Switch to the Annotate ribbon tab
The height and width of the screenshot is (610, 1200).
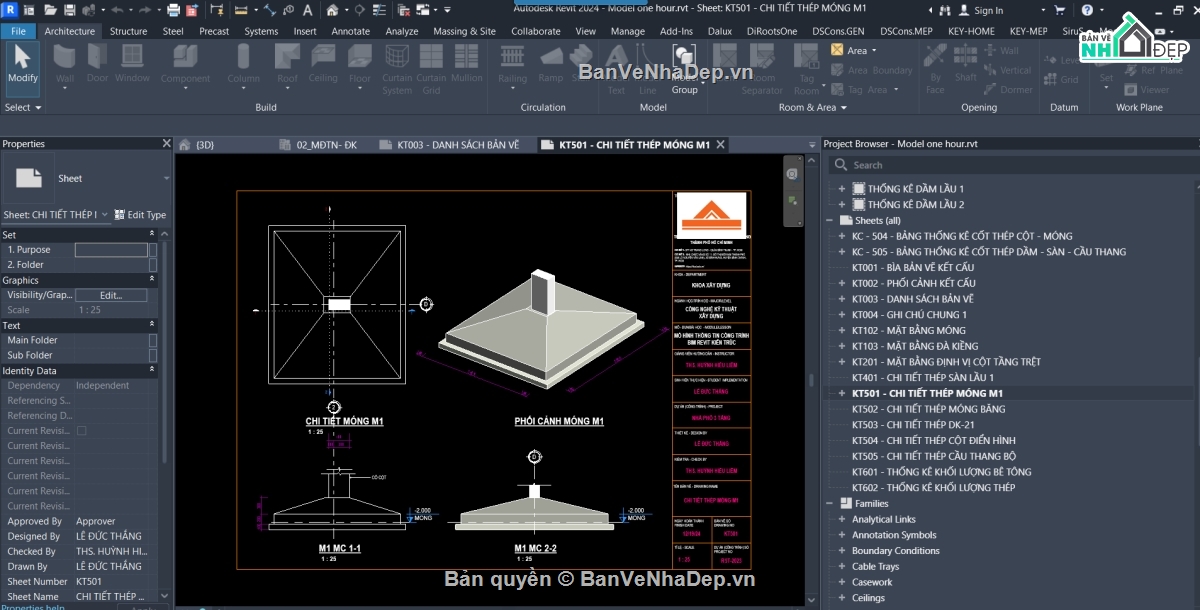350,31
